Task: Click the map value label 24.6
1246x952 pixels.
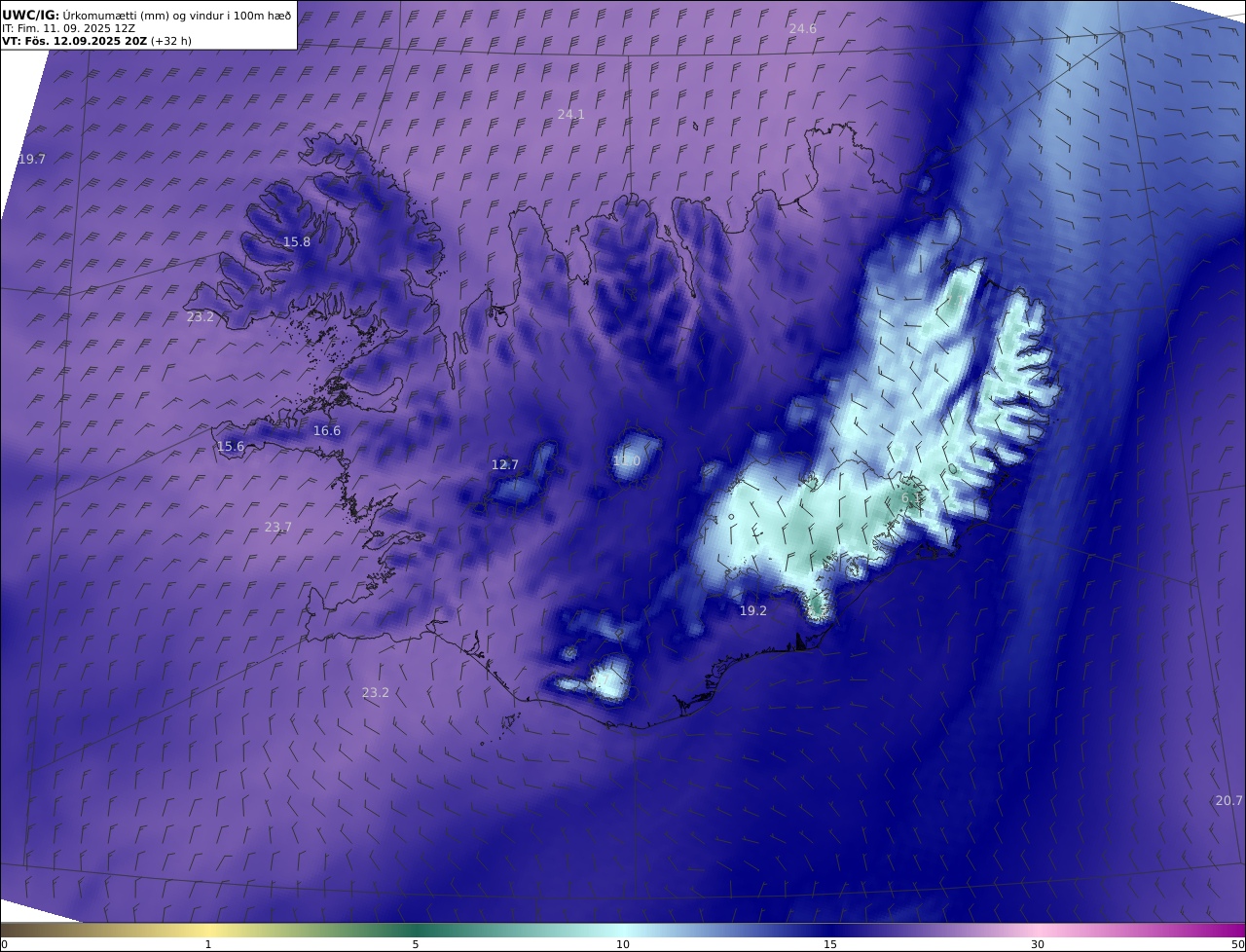Action: point(803,28)
